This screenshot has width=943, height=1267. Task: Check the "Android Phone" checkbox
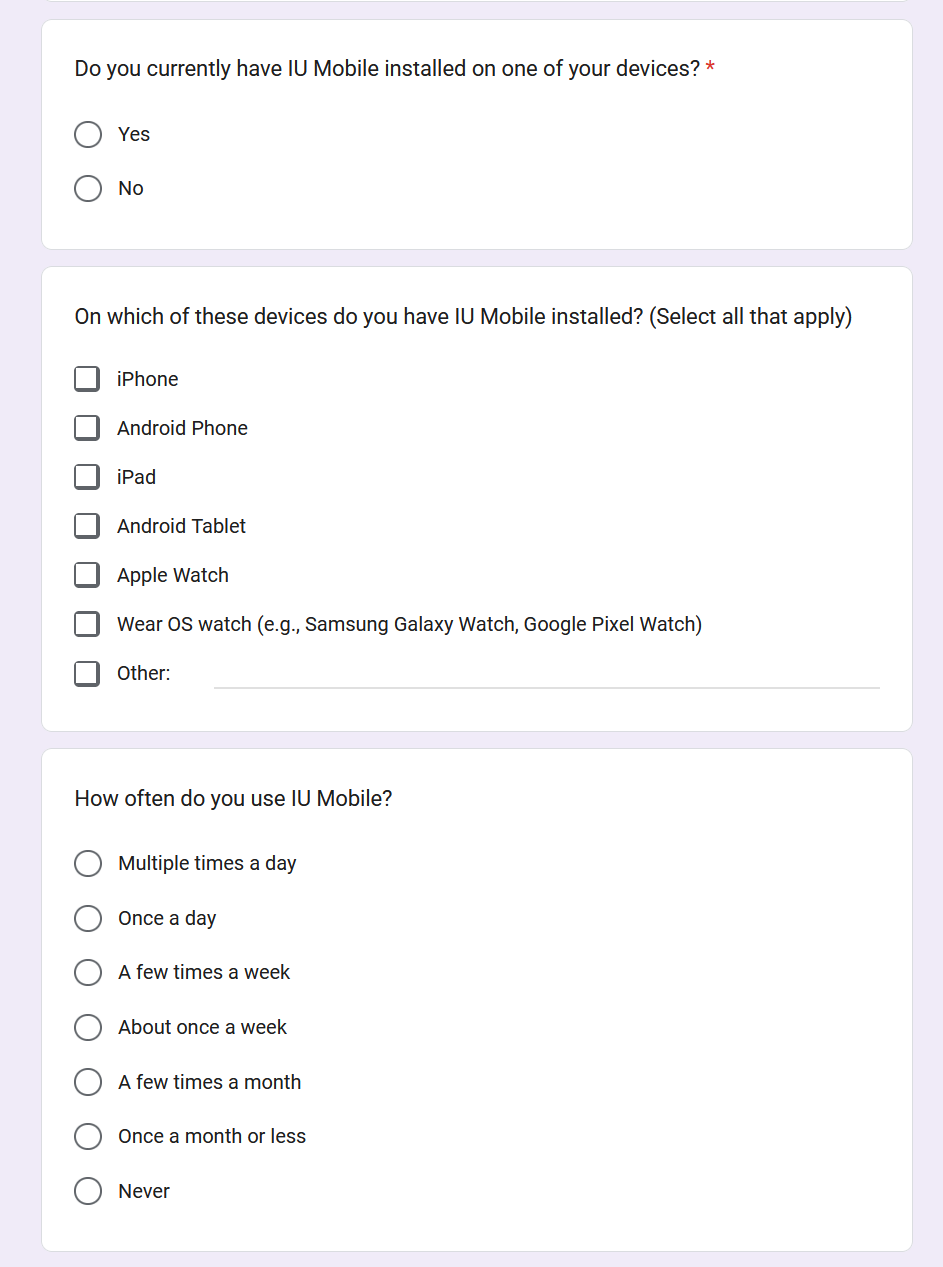(87, 428)
